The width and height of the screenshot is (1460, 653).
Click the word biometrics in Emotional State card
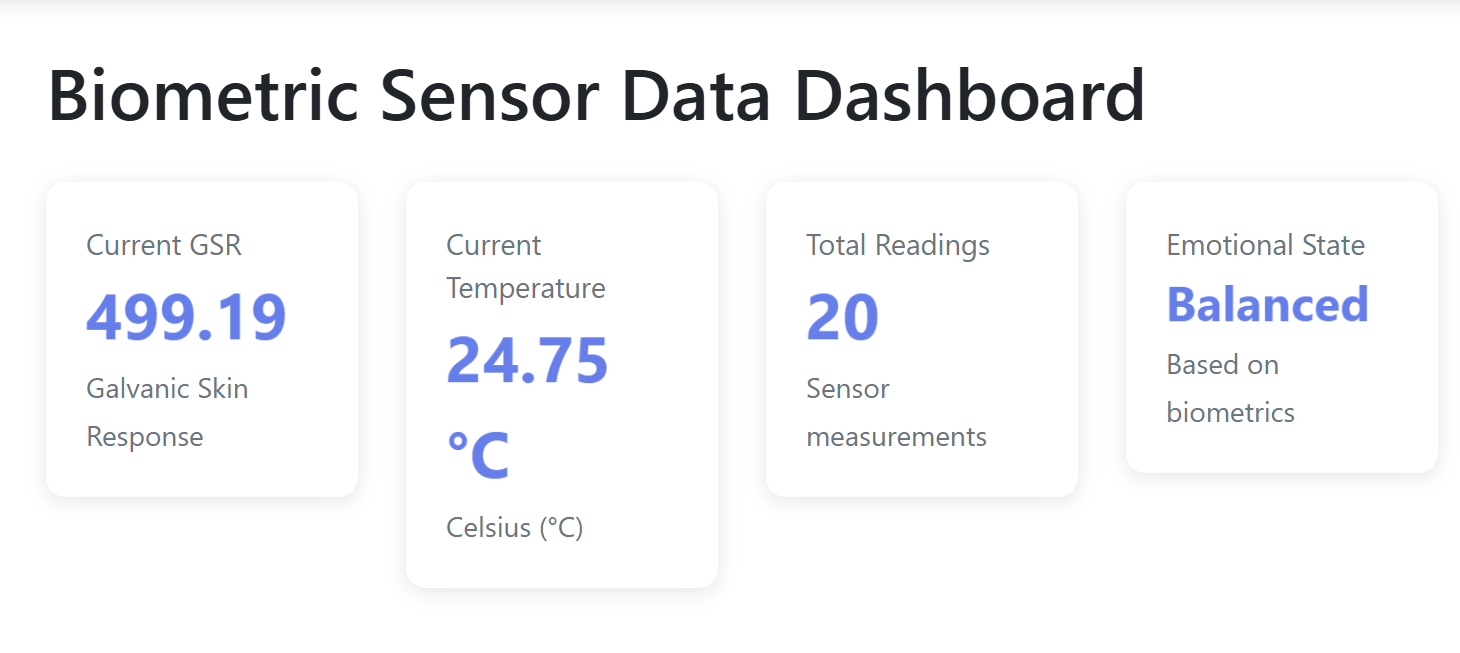(x=1230, y=413)
